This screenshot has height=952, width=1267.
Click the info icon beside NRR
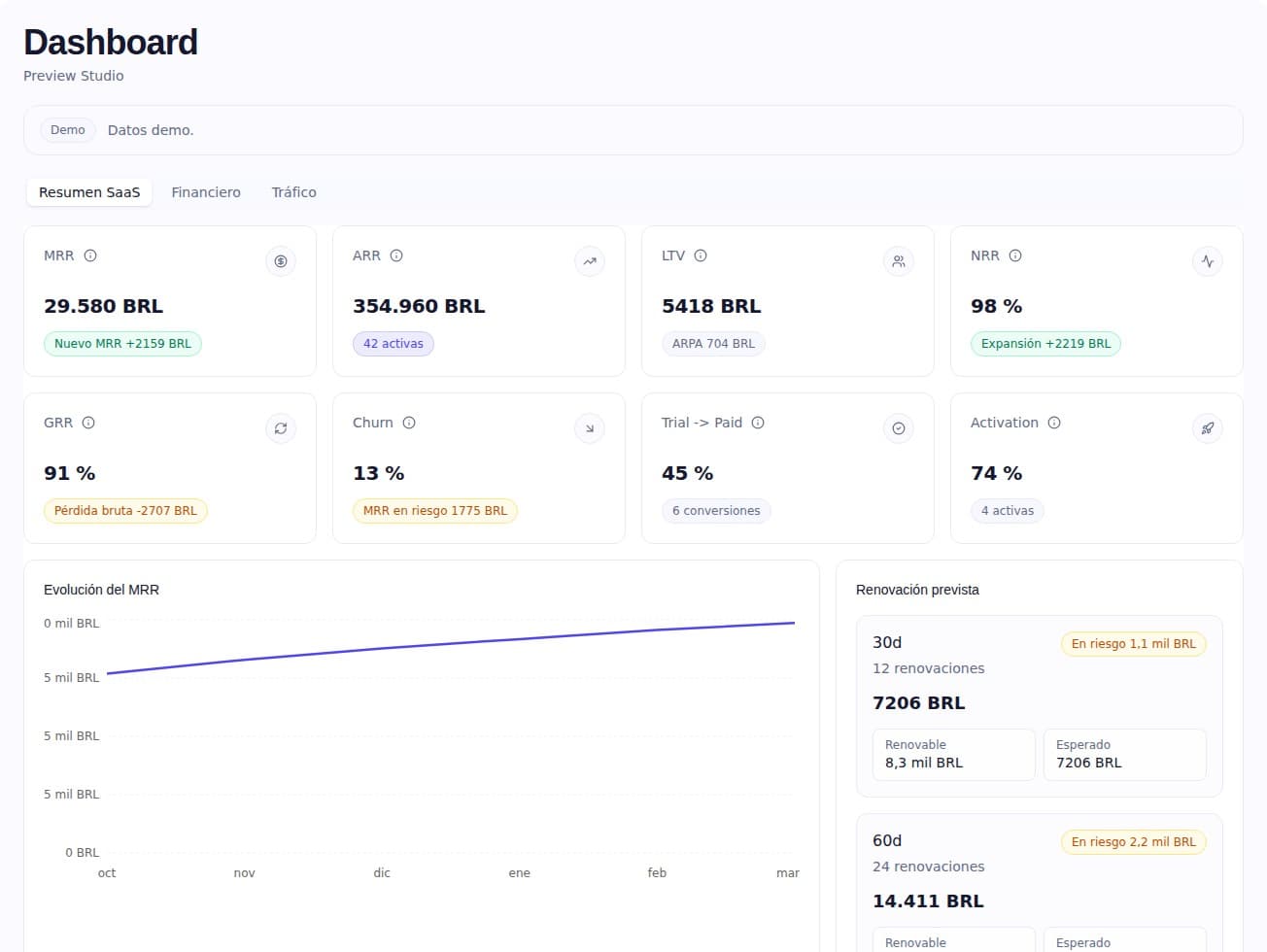[1015, 255]
